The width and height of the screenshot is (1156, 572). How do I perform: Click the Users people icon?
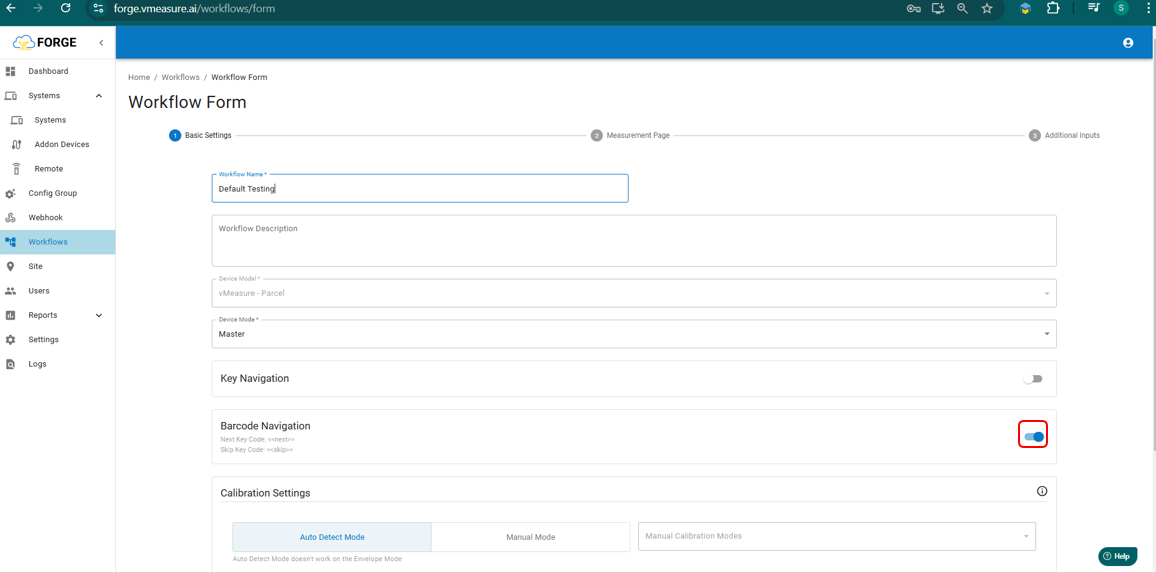click(10, 290)
